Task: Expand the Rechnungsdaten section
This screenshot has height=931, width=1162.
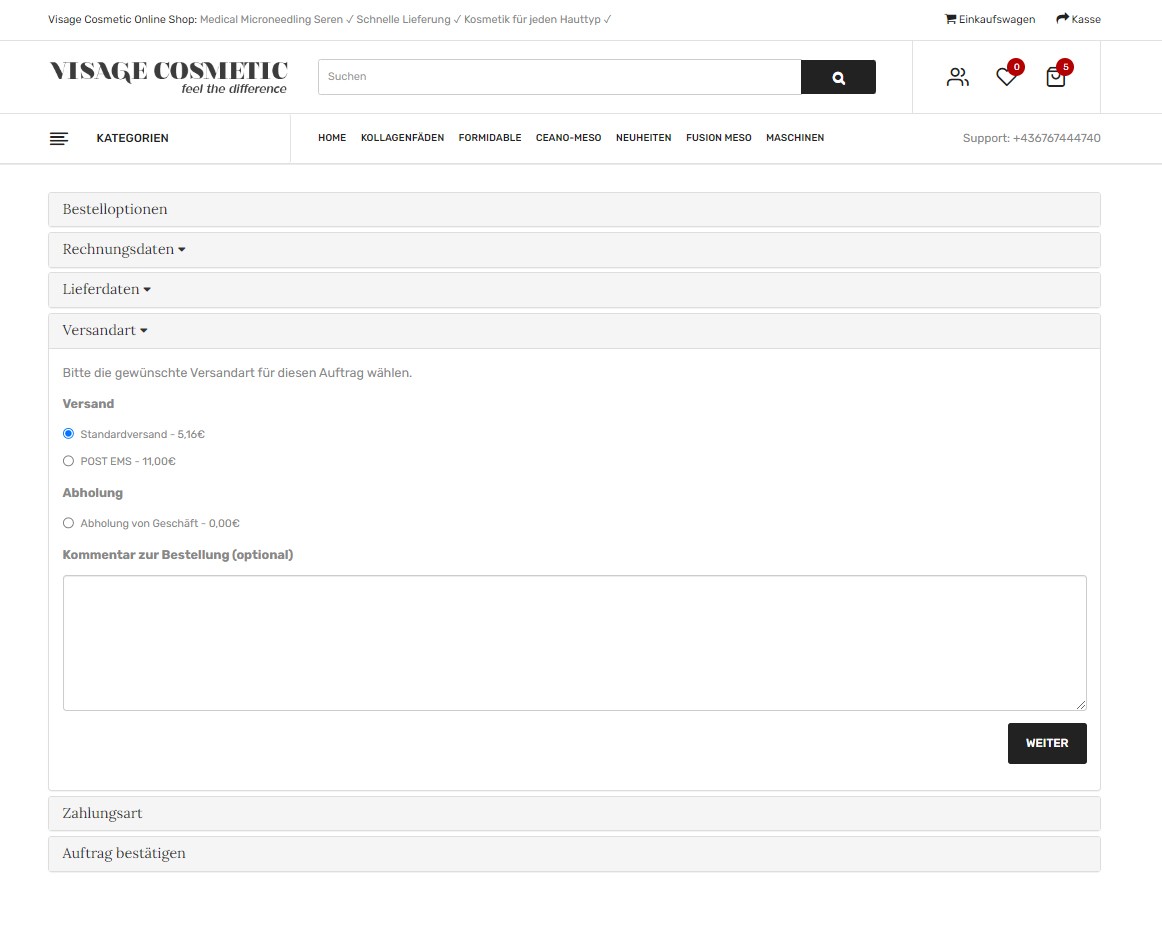Action: [x=123, y=250]
